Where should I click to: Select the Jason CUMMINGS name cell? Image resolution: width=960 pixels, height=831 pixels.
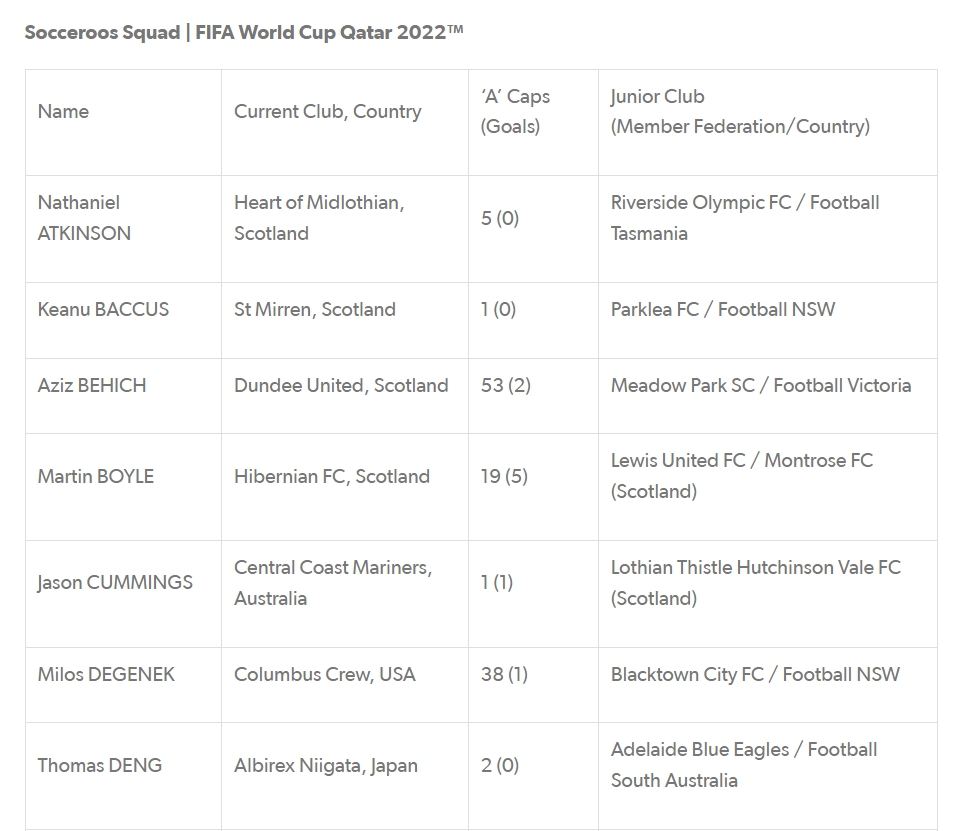click(x=115, y=583)
